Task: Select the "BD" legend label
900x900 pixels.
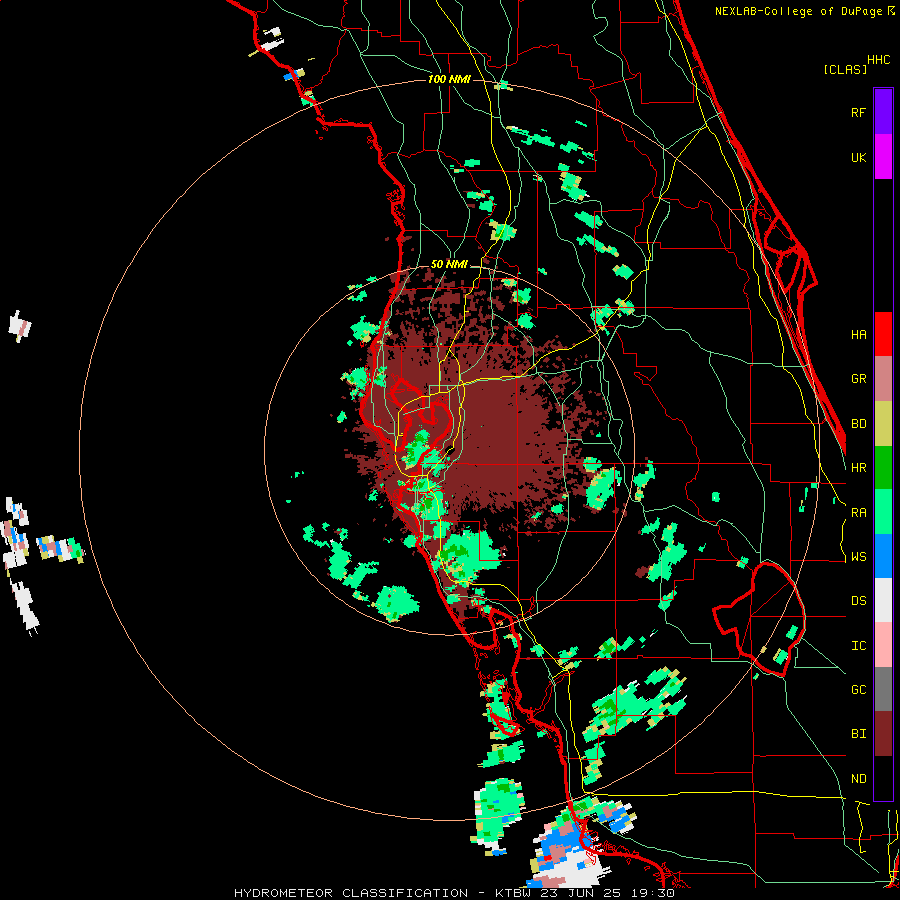Action: click(858, 424)
